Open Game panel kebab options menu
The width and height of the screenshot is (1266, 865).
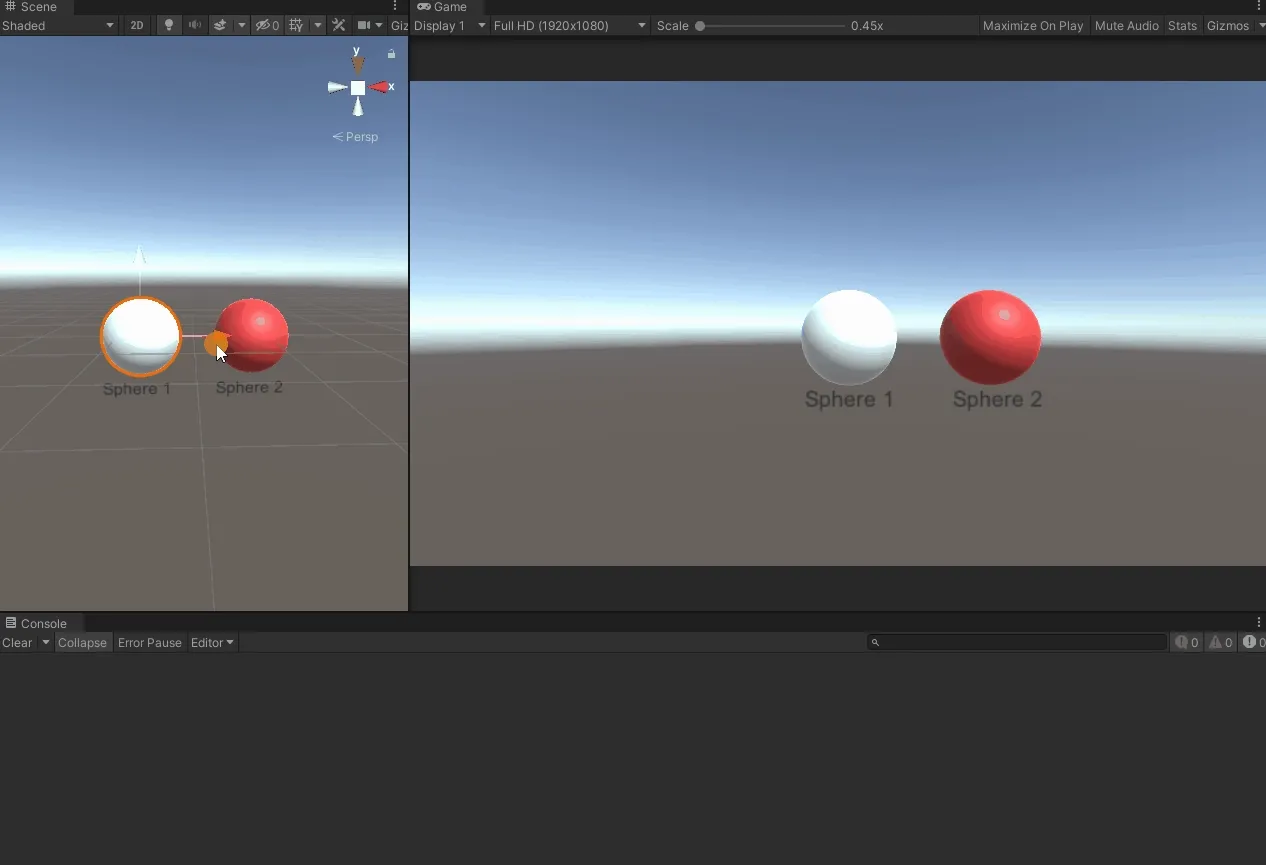pos(1259,7)
